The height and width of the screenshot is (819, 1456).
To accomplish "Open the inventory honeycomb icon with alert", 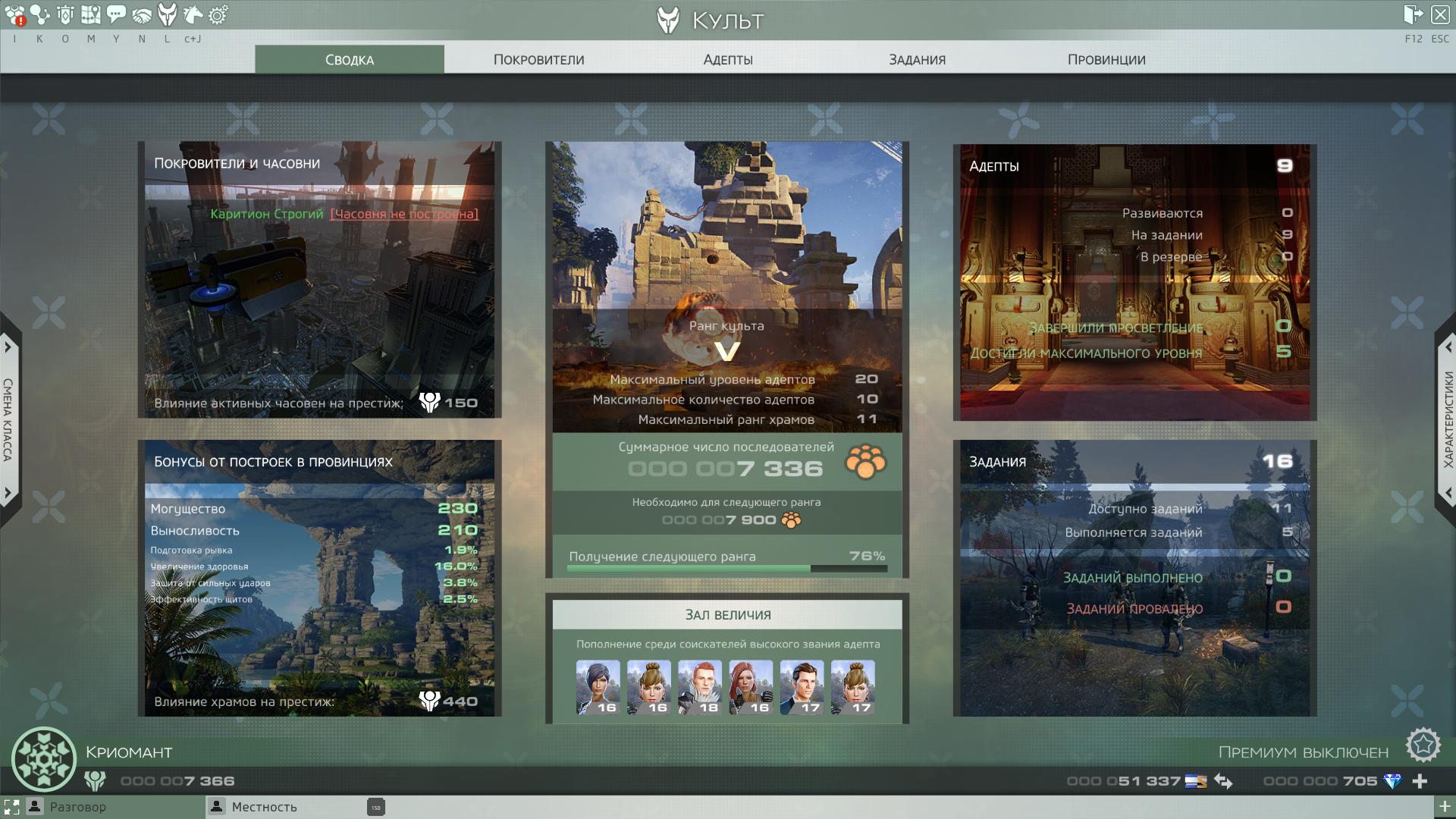I will pyautogui.click(x=14, y=14).
